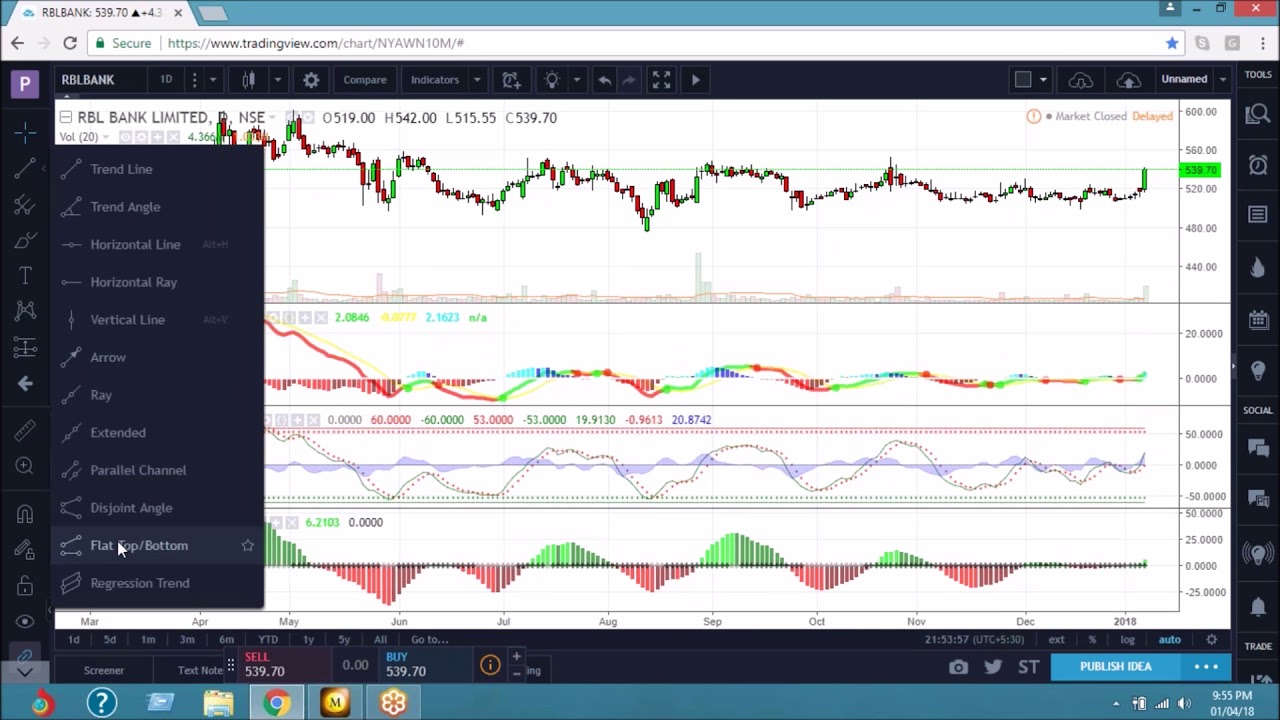
Task: Set time range to All
Action: click(x=380, y=640)
